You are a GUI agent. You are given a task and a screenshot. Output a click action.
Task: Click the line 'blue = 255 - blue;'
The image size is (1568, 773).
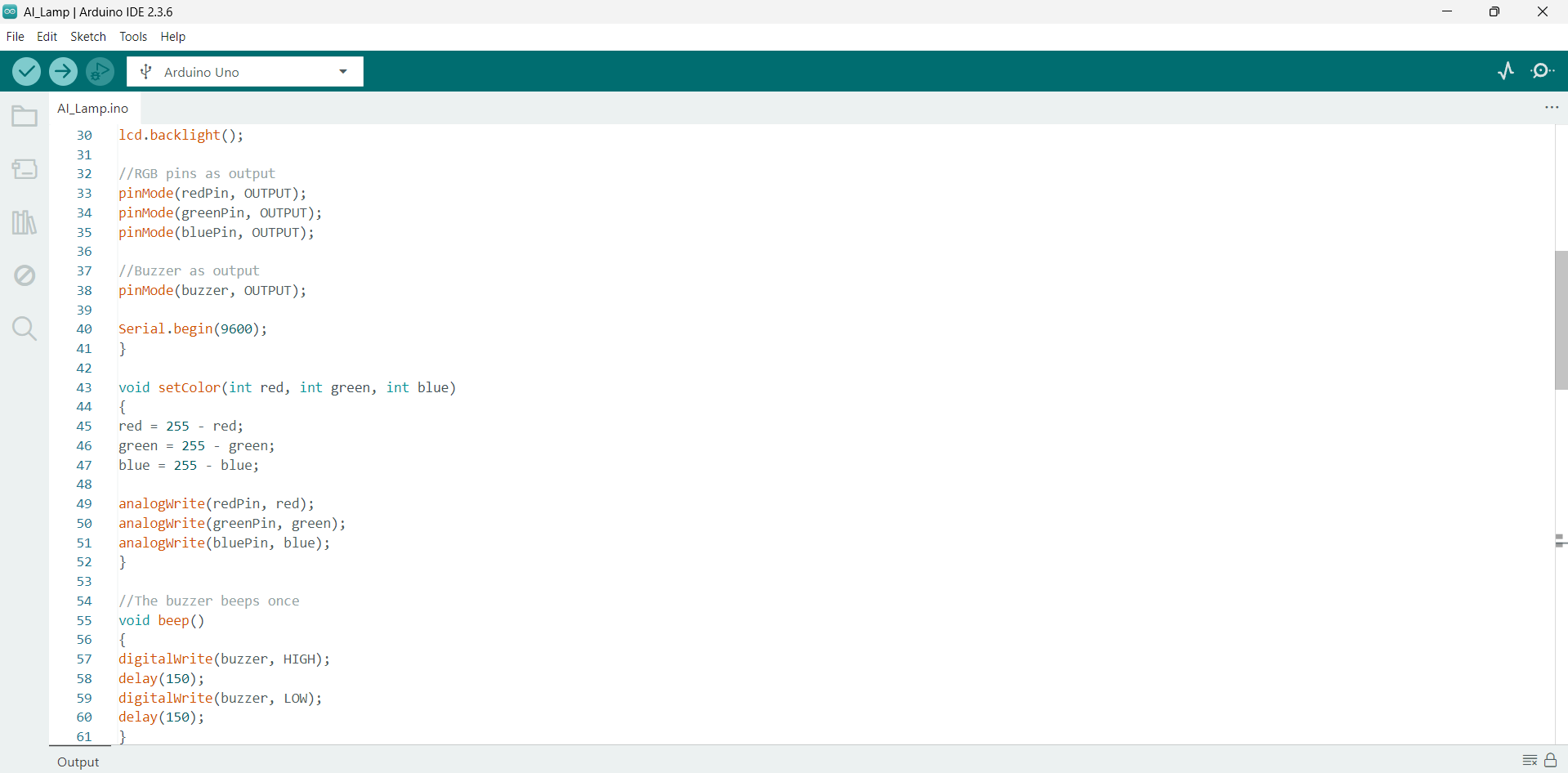pyautogui.click(x=189, y=465)
